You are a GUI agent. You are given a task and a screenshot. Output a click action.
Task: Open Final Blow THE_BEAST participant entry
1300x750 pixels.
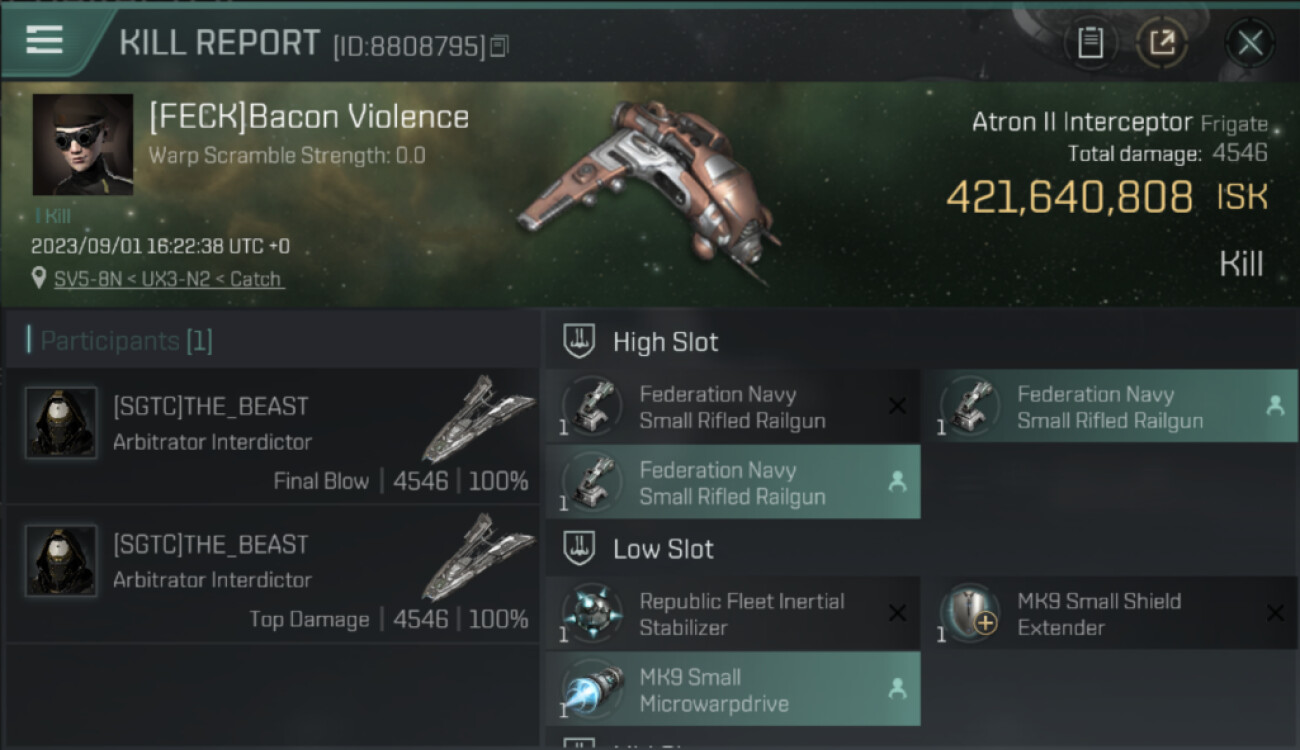(272, 435)
